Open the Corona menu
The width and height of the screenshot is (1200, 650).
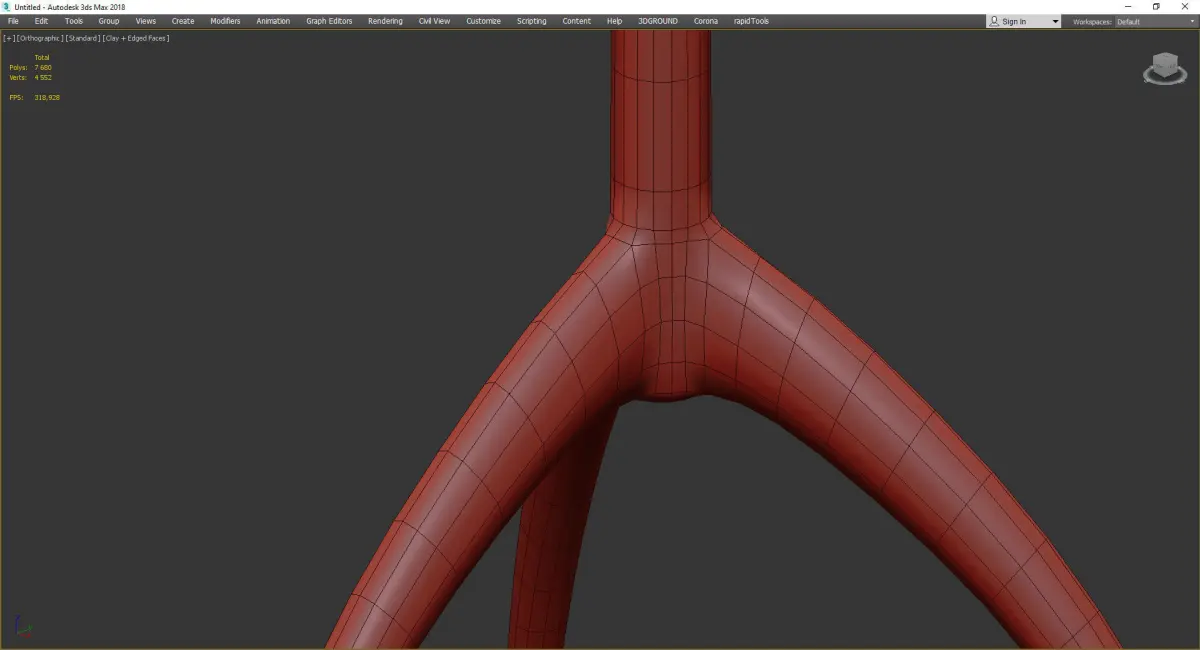tap(706, 21)
